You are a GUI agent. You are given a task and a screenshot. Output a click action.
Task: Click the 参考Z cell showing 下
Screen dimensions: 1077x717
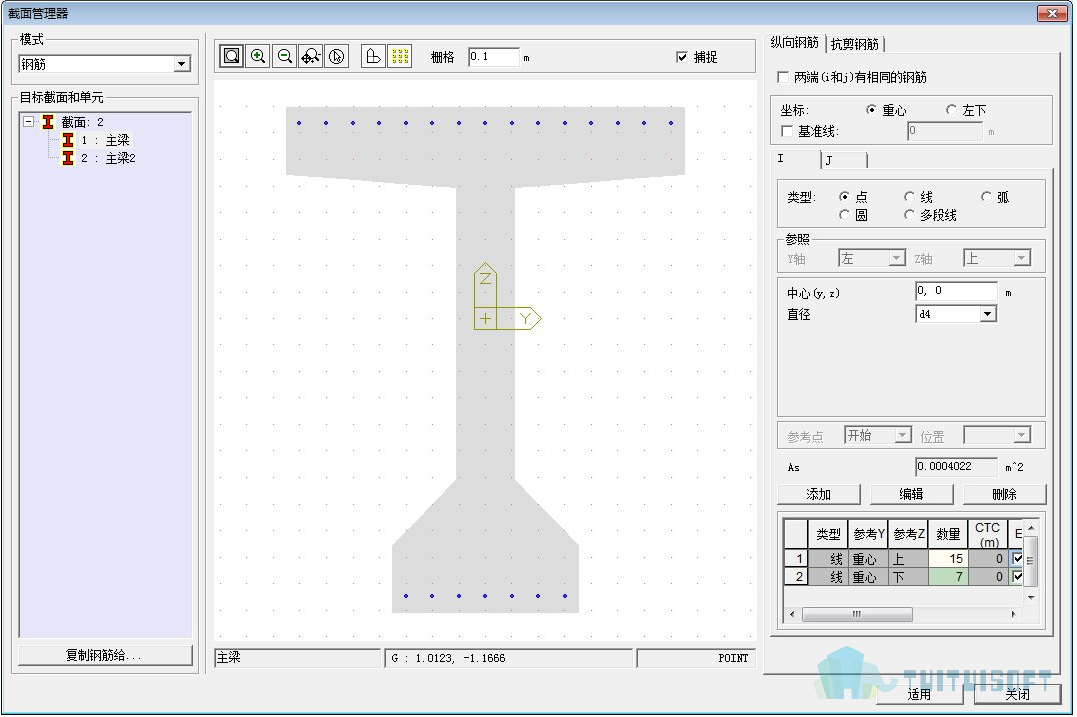point(908,577)
